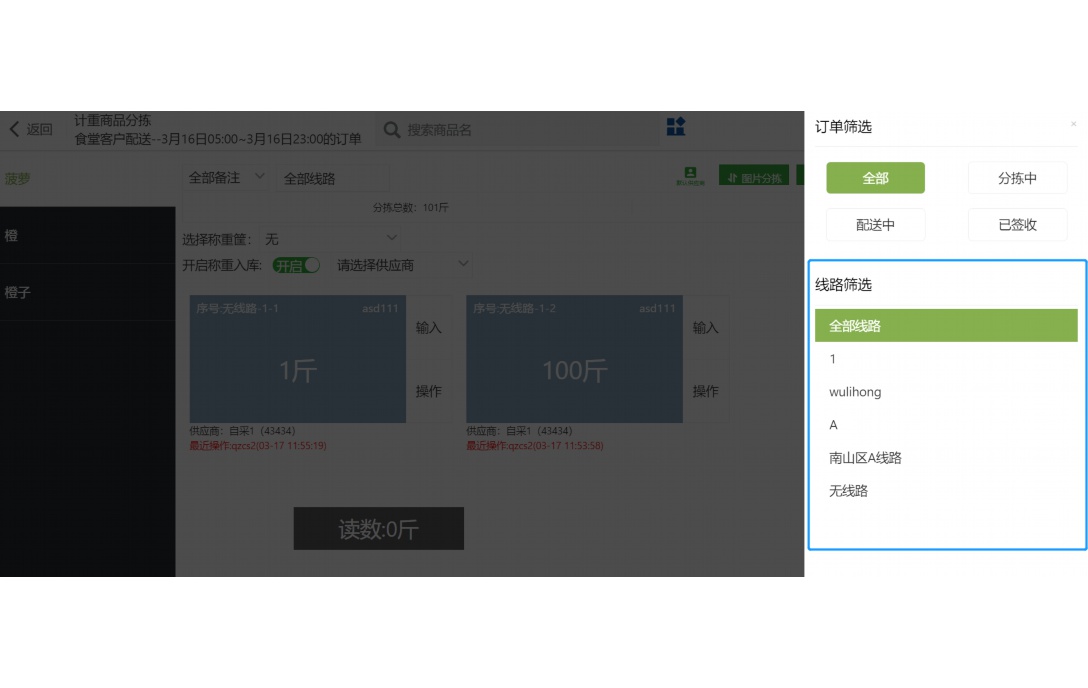Click the green 全部 filter button
The width and height of the screenshot is (1088, 688).
click(874, 177)
